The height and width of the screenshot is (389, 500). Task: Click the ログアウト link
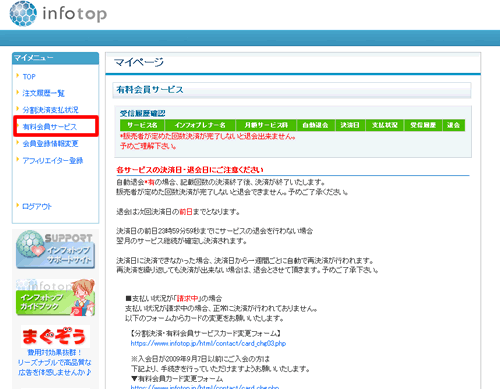click(x=37, y=206)
